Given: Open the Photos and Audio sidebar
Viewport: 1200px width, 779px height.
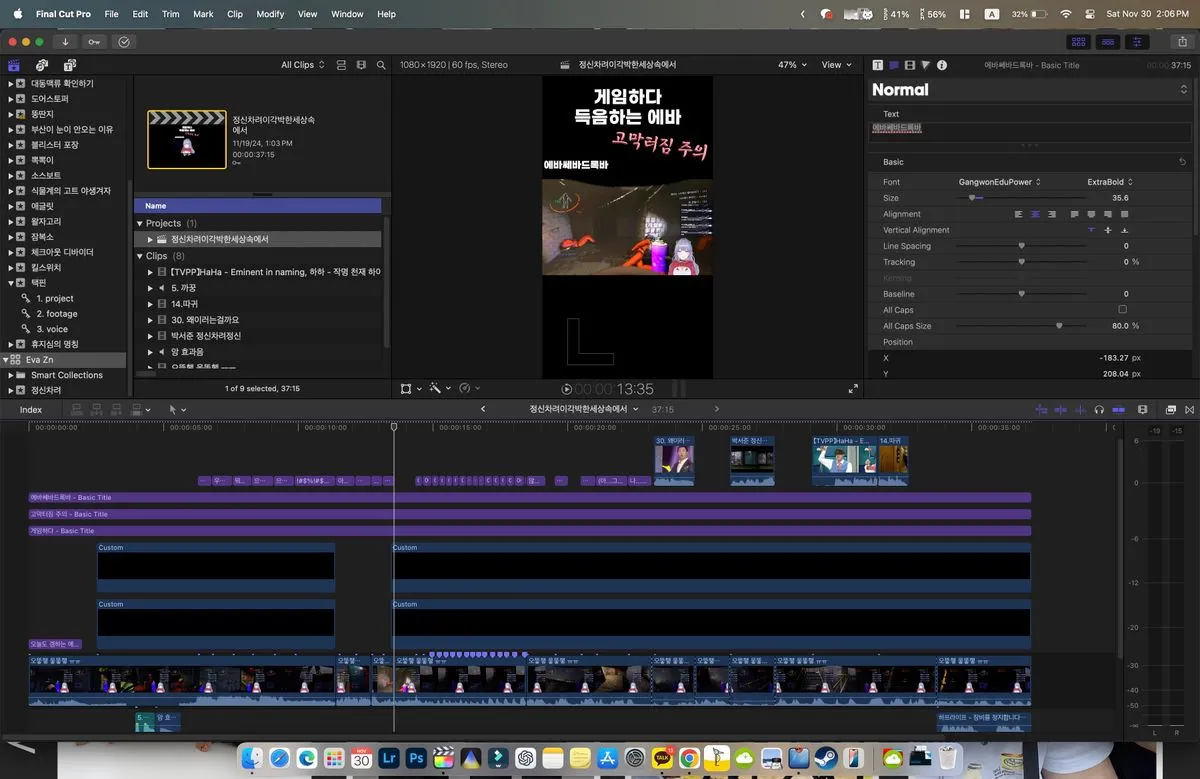Looking at the screenshot, I should [42, 65].
